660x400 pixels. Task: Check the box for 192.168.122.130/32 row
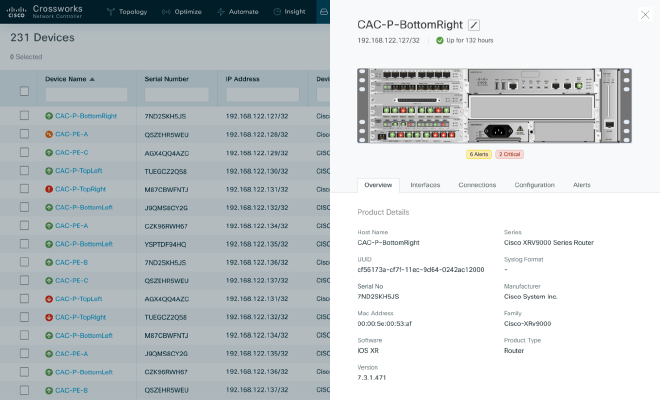click(x=24, y=171)
